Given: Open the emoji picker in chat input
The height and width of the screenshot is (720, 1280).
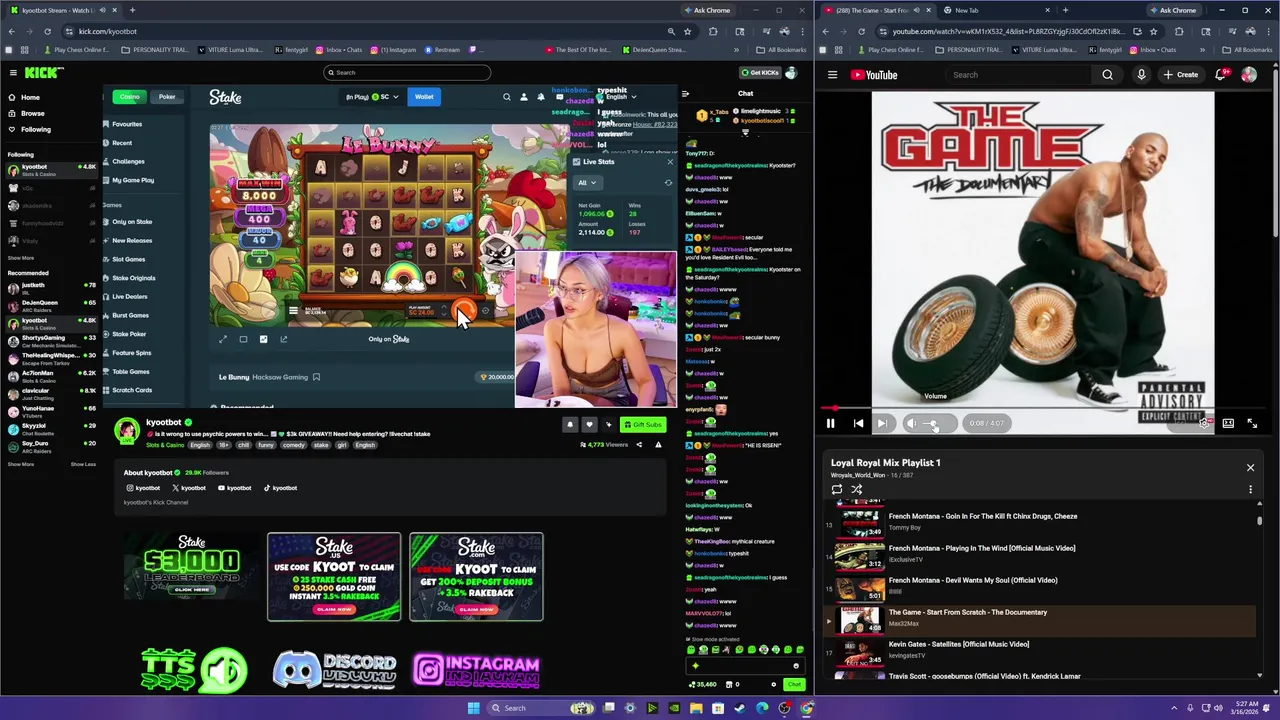Looking at the screenshot, I should point(796,666).
